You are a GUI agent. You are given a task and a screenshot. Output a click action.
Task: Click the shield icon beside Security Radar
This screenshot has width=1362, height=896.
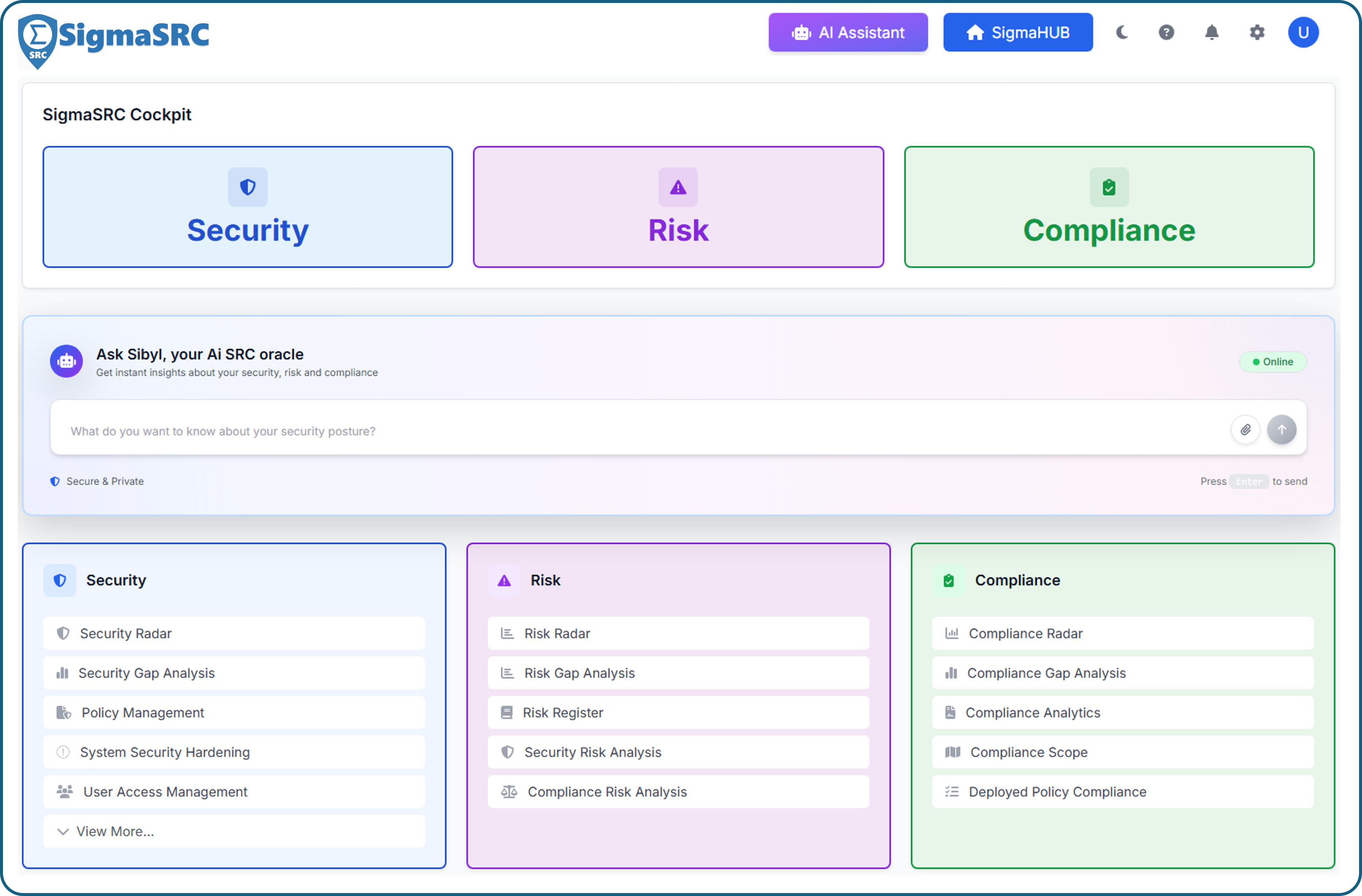63,633
